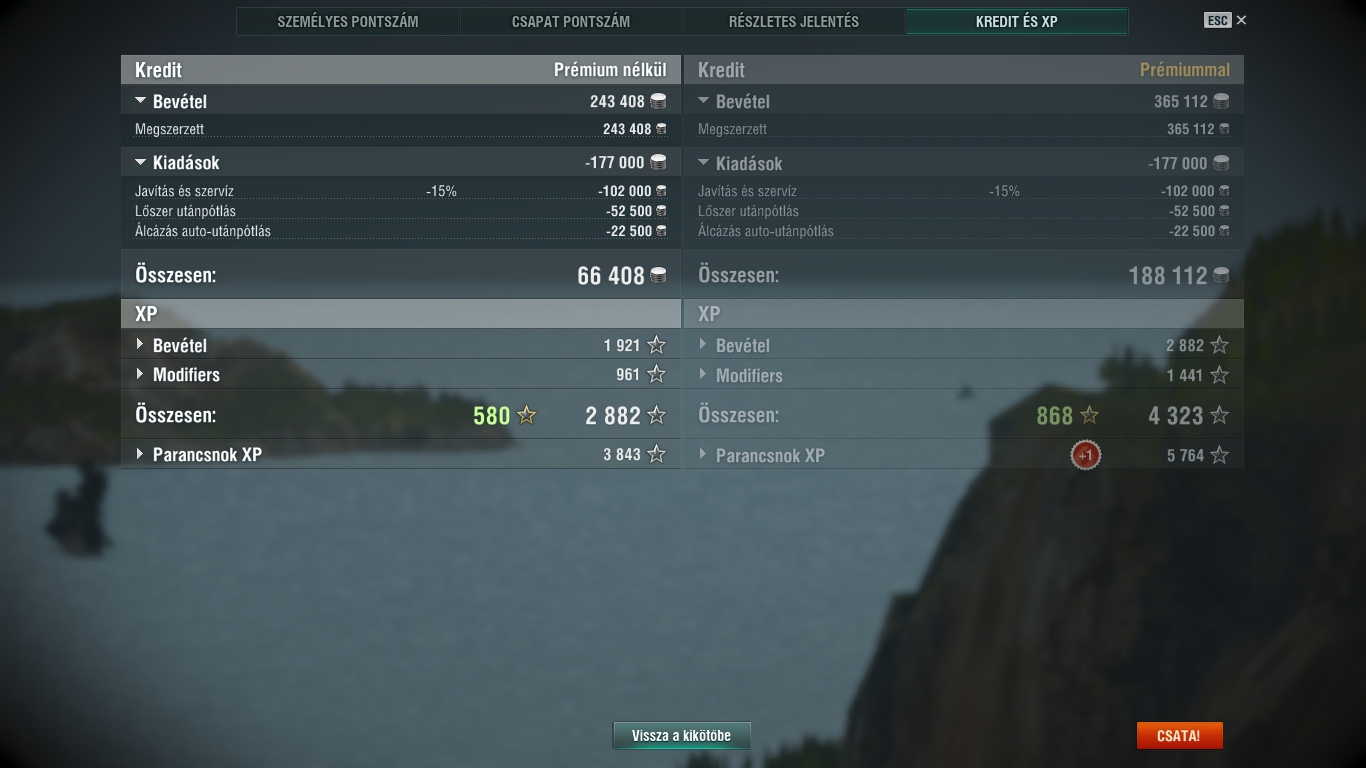Switch to the Személyes pontszám tab
The height and width of the screenshot is (768, 1366).
coord(348,21)
